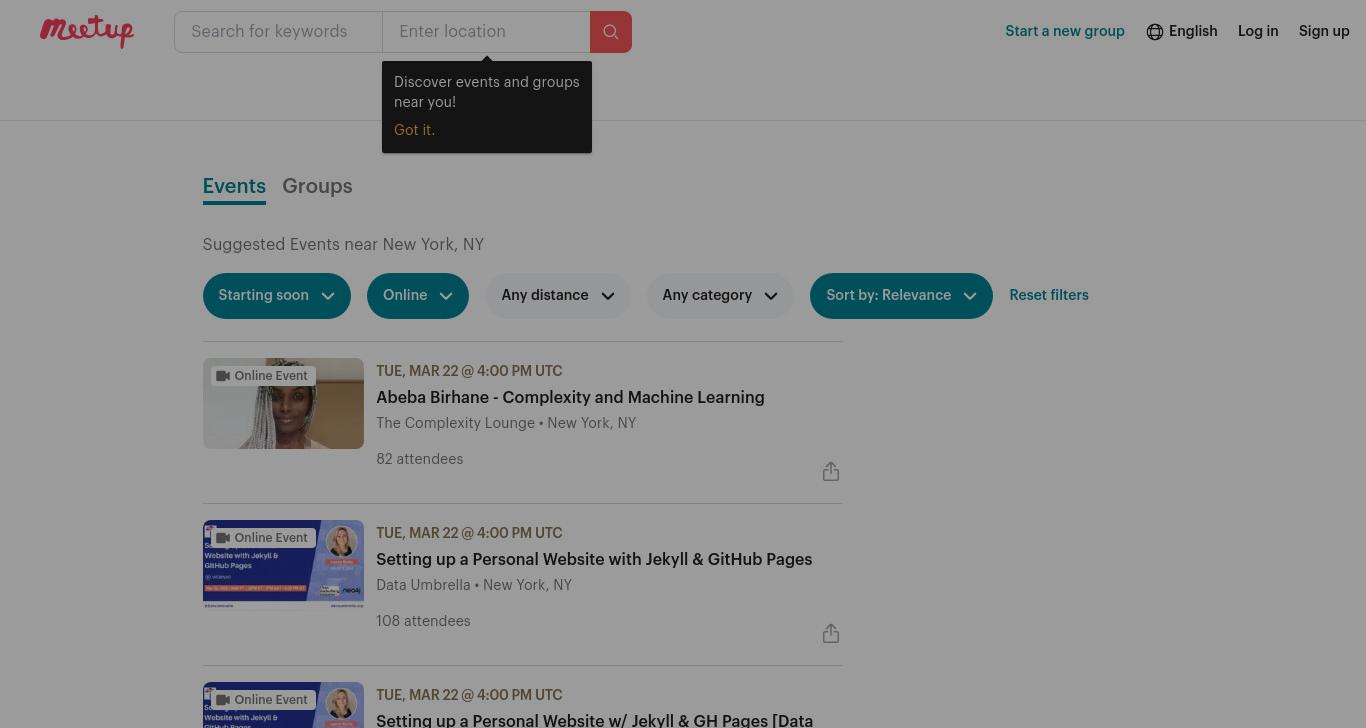Click The Complexity Lounge • New York, NY

[506, 424]
